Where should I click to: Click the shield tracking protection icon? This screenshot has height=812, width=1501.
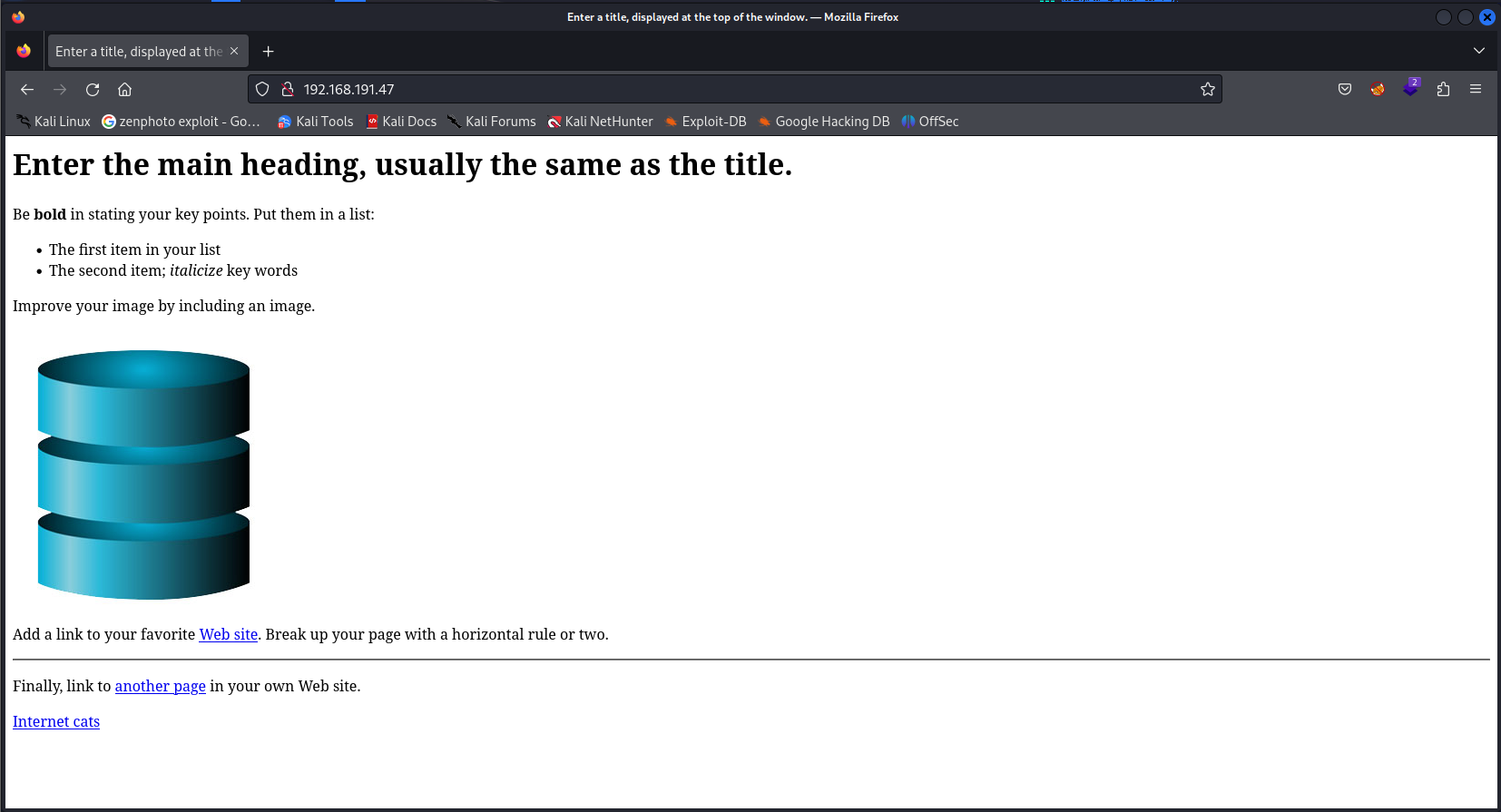click(x=262, y=89)
